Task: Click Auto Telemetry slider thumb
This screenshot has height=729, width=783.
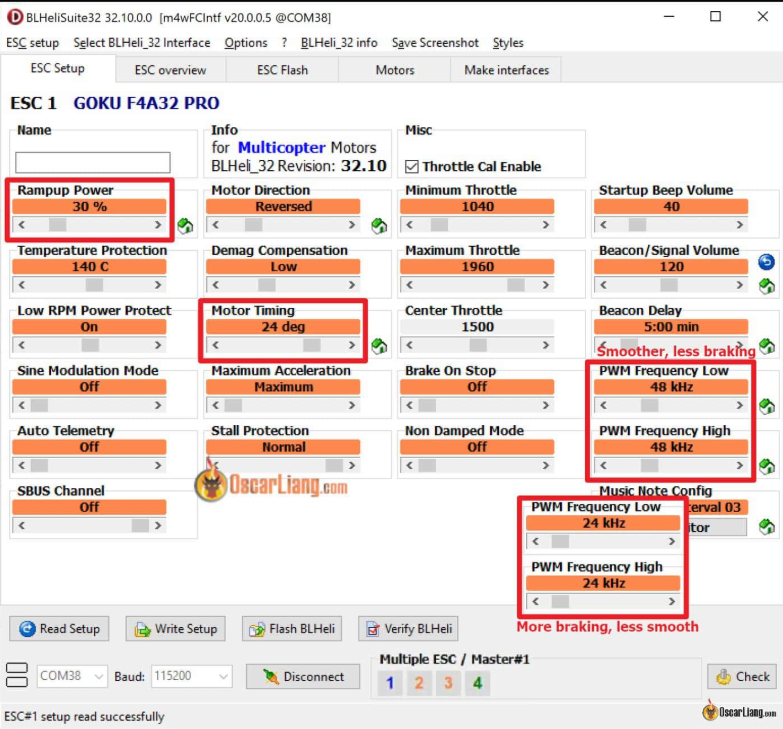Action: (x=39, y=465)
